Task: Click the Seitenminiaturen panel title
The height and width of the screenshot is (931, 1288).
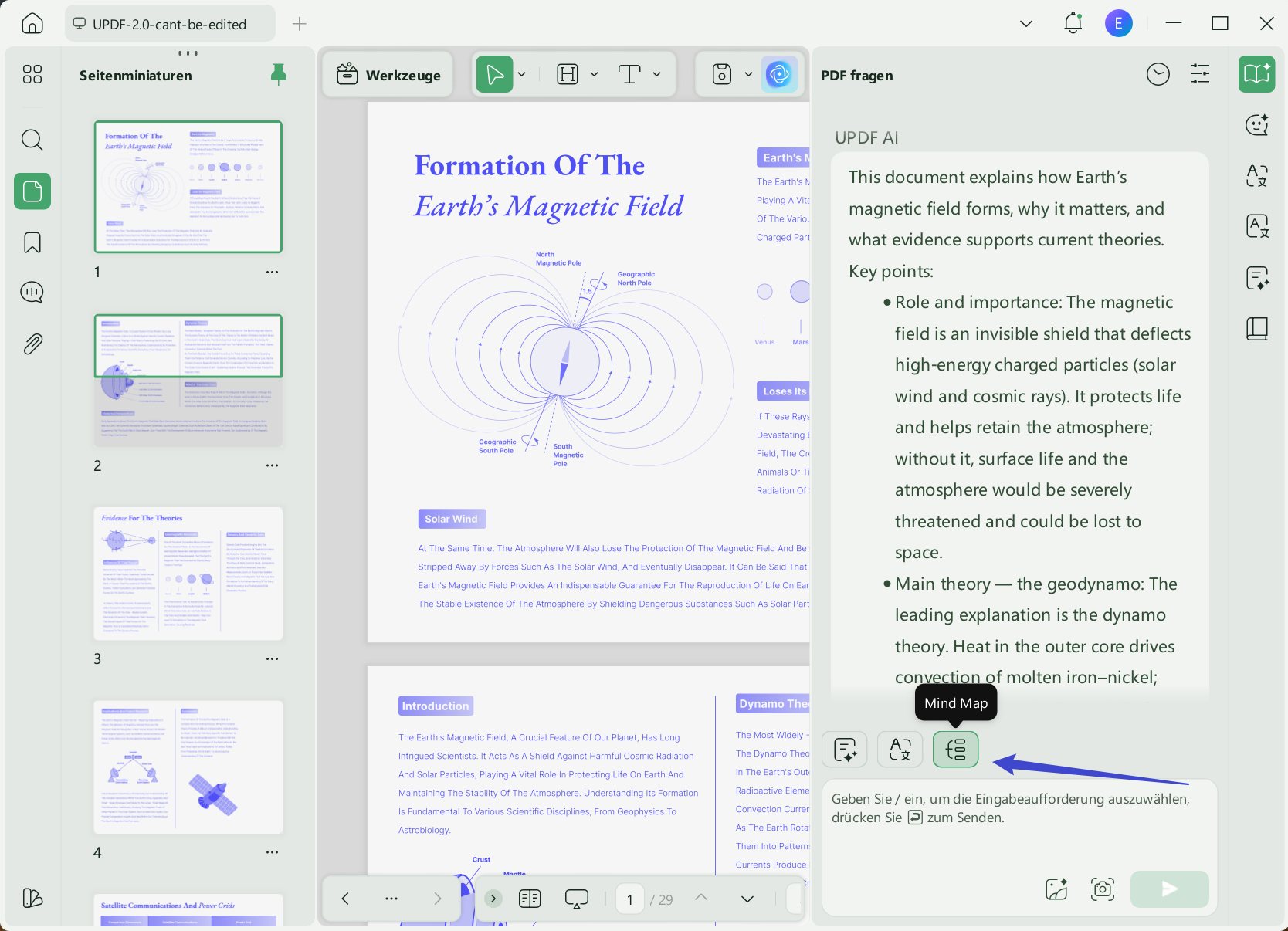Action: pos(136,75)
